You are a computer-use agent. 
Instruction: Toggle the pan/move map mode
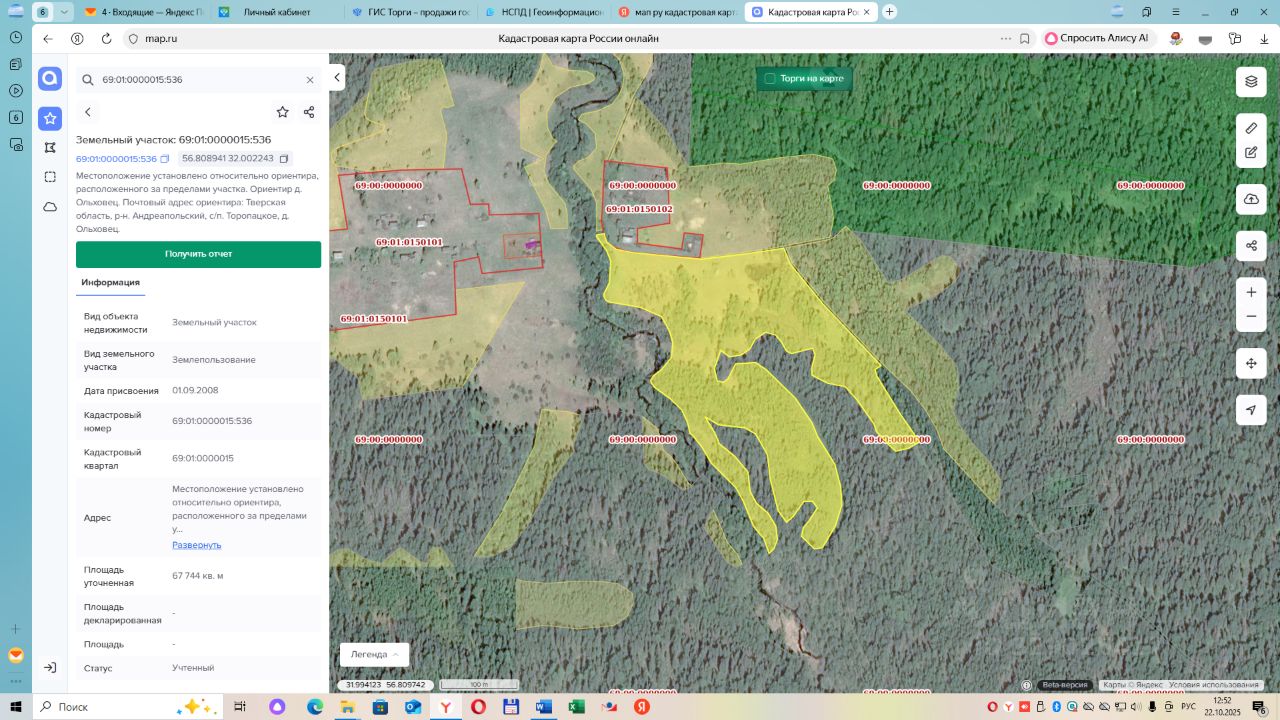click(x=1251, y=363)
